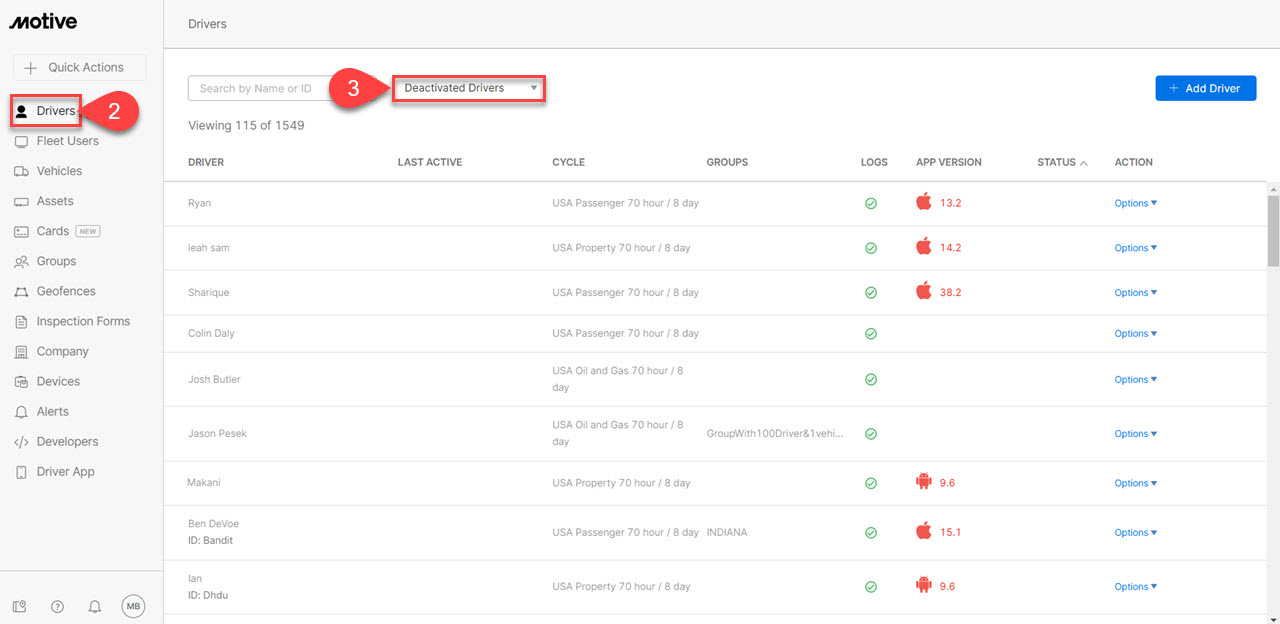1280x624 pixels.
Task: Open Inspection Forms
Action: (x=83, y=321)
